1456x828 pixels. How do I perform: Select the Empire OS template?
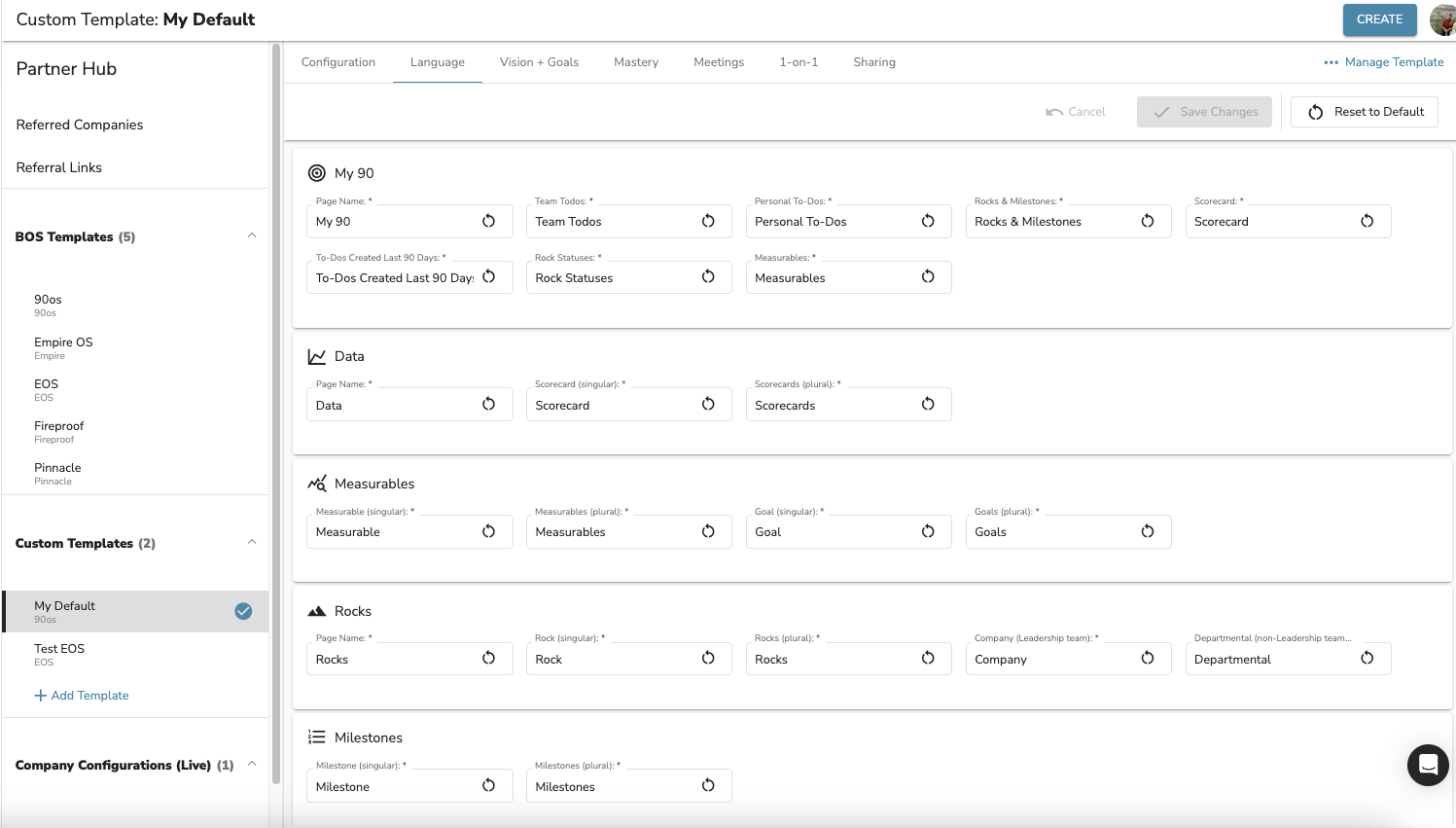point(135,348)
